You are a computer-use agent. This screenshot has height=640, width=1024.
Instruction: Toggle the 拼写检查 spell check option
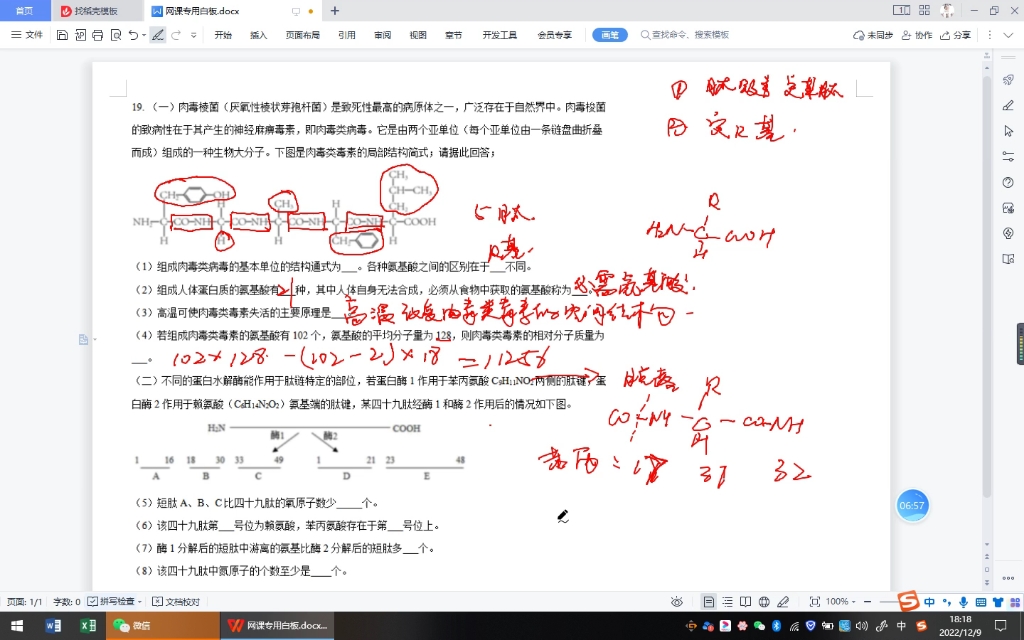coord(114,601)
